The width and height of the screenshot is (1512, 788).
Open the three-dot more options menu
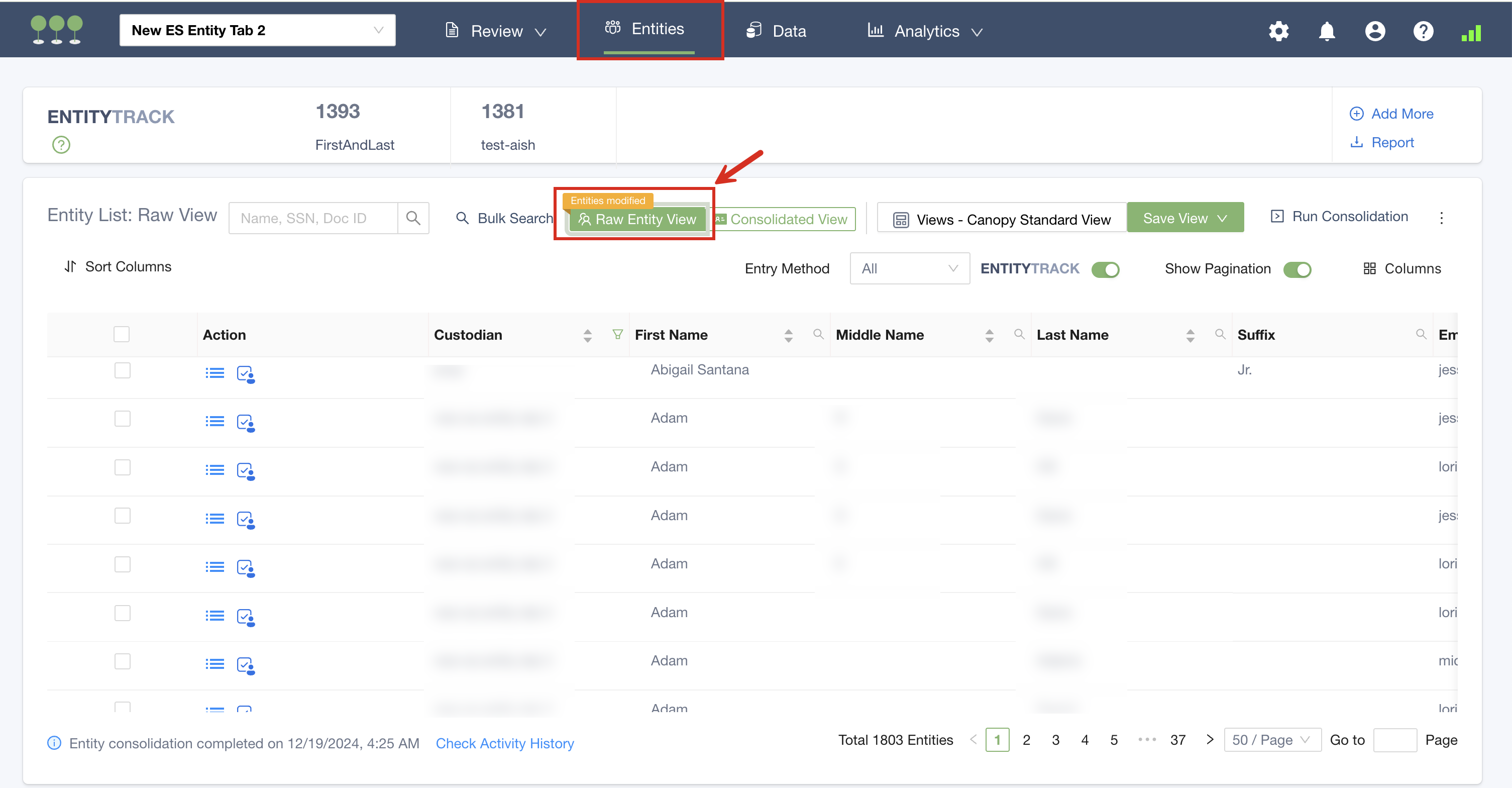click(1441, 218)
